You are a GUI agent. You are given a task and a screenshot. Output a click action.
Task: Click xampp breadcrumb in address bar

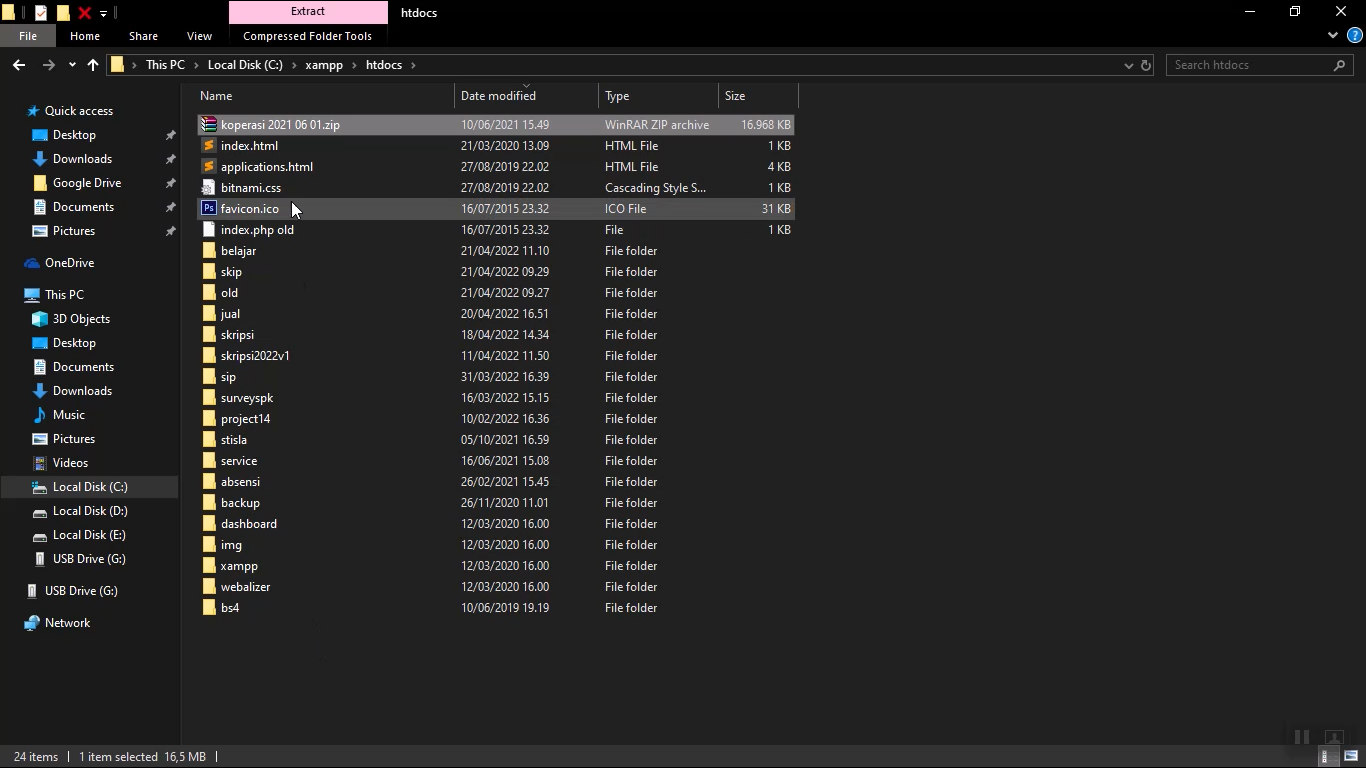coord(324,65)
